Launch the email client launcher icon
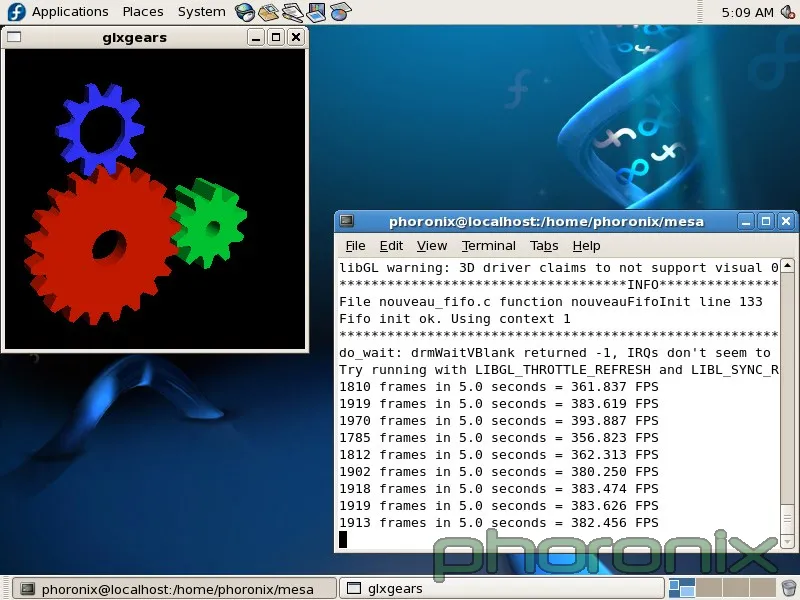This screenshot has height=600, width=800. click(268, 12)
